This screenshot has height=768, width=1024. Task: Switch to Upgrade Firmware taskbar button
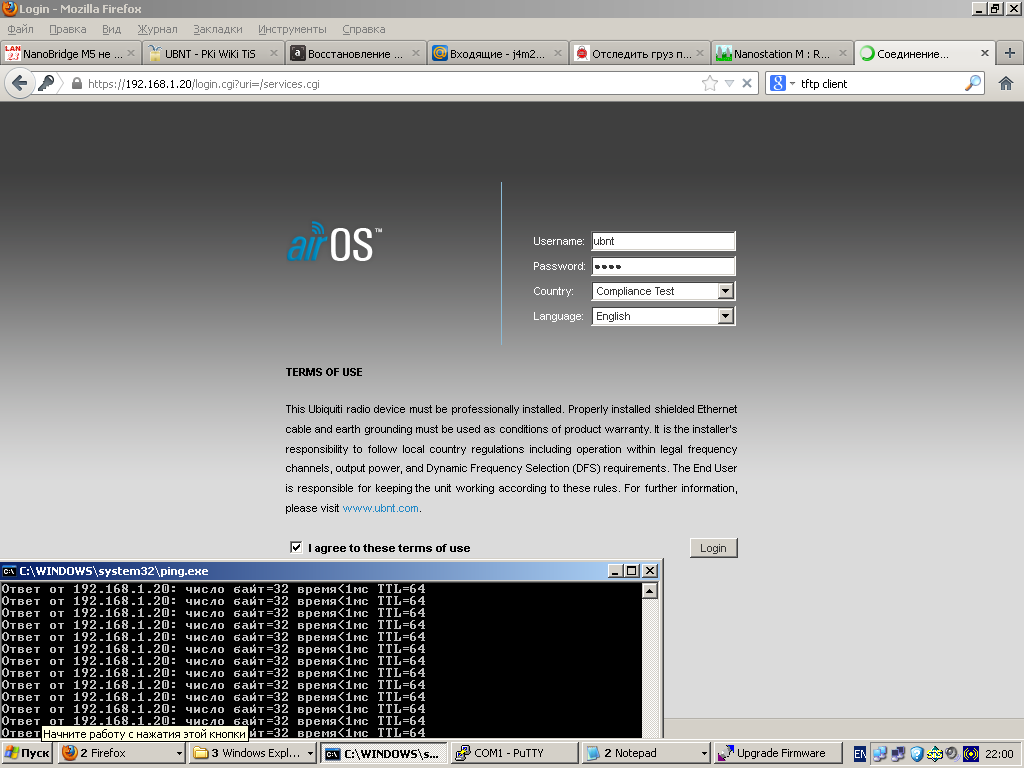[x=777, y=754]
